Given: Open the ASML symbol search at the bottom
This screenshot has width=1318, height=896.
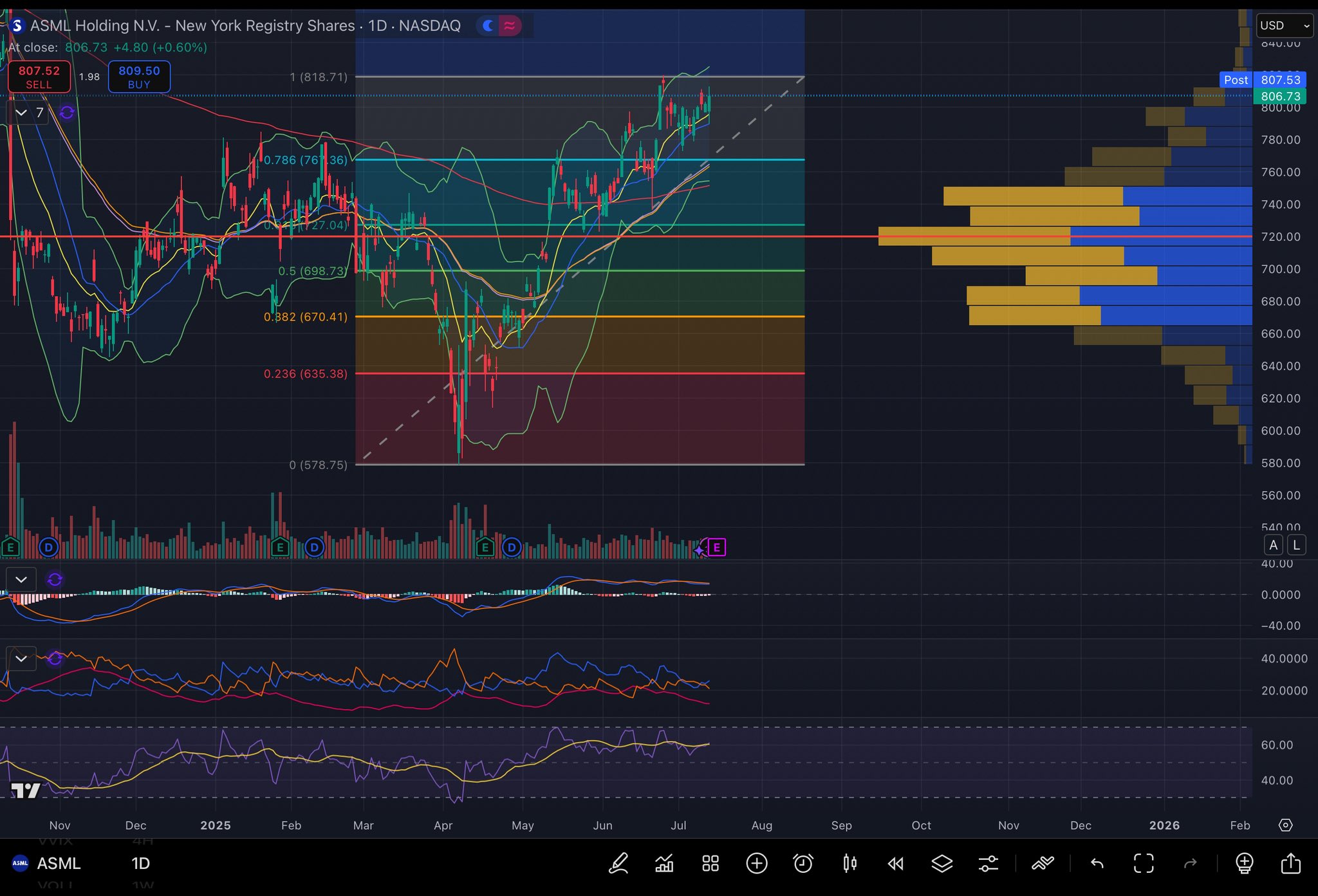Looking at the screenshot, I should (x=58, y=863).
